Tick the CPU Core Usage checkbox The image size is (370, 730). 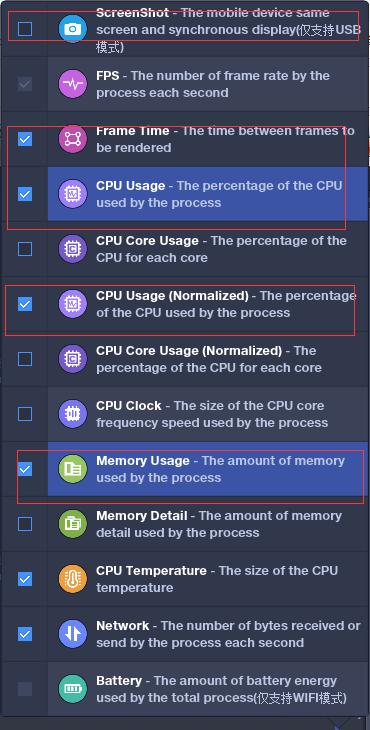(25, 249)
